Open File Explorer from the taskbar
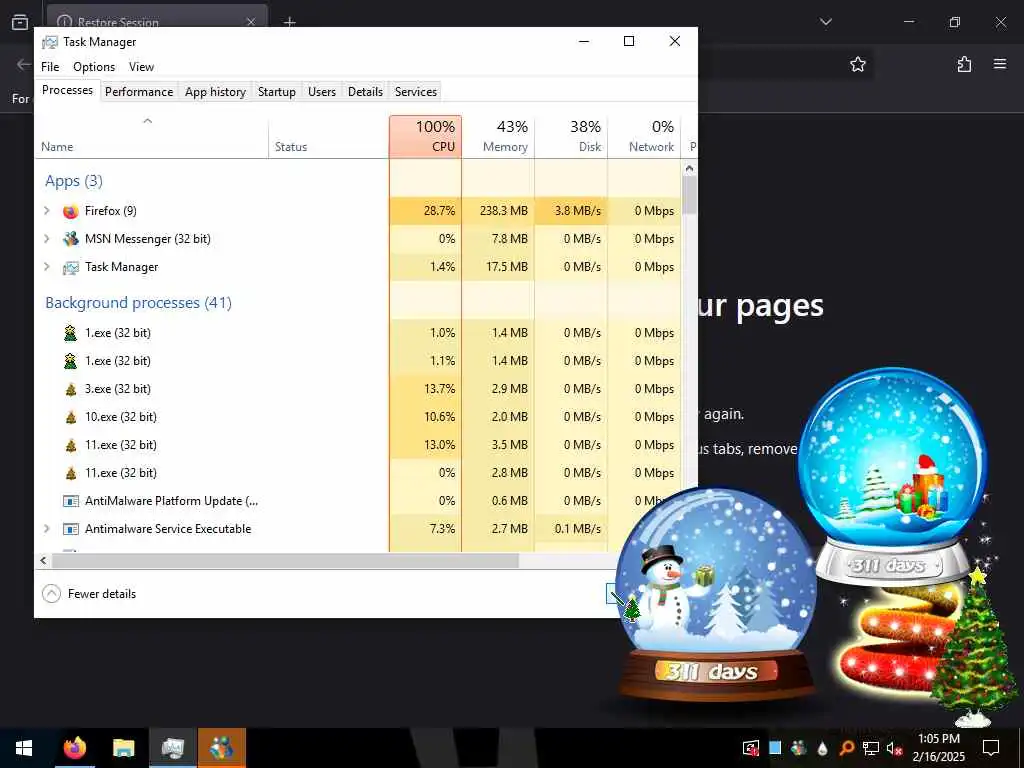Image resolution: width=1024 pixels, height=768 pixels. 123,748
